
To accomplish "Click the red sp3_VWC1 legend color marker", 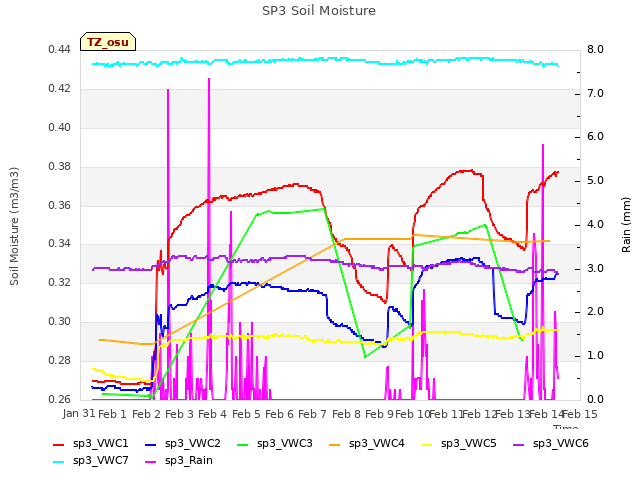I will (x=59, y=445).
